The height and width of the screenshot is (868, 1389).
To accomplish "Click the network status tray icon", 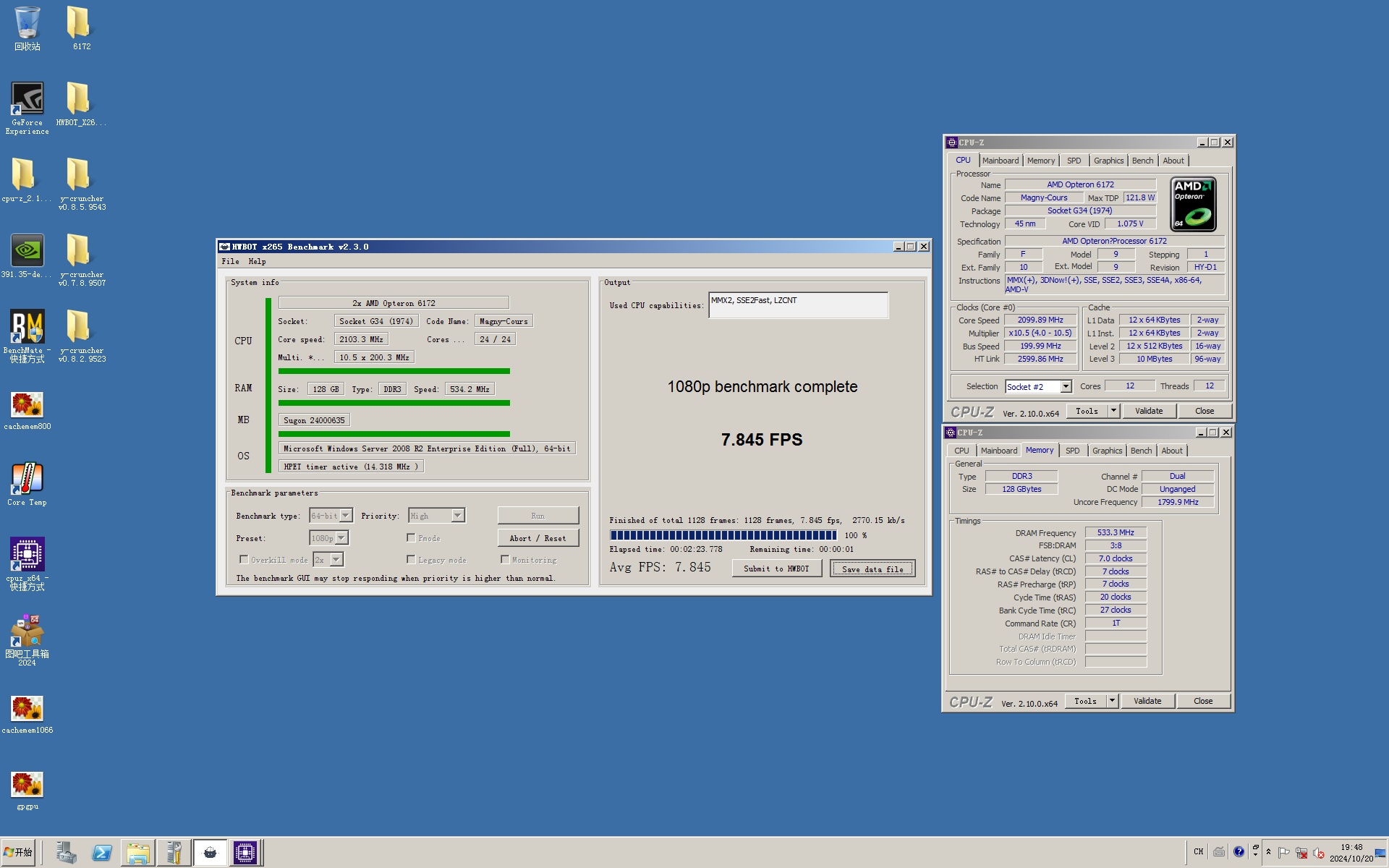I will [1301, 853].
